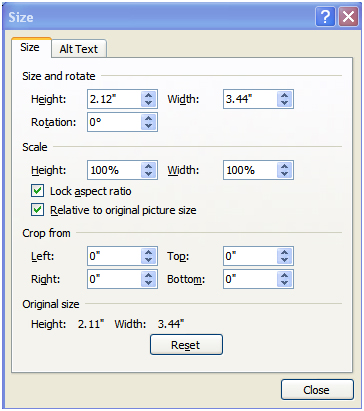Decrease Scale Height percentage

pos(149,174)
